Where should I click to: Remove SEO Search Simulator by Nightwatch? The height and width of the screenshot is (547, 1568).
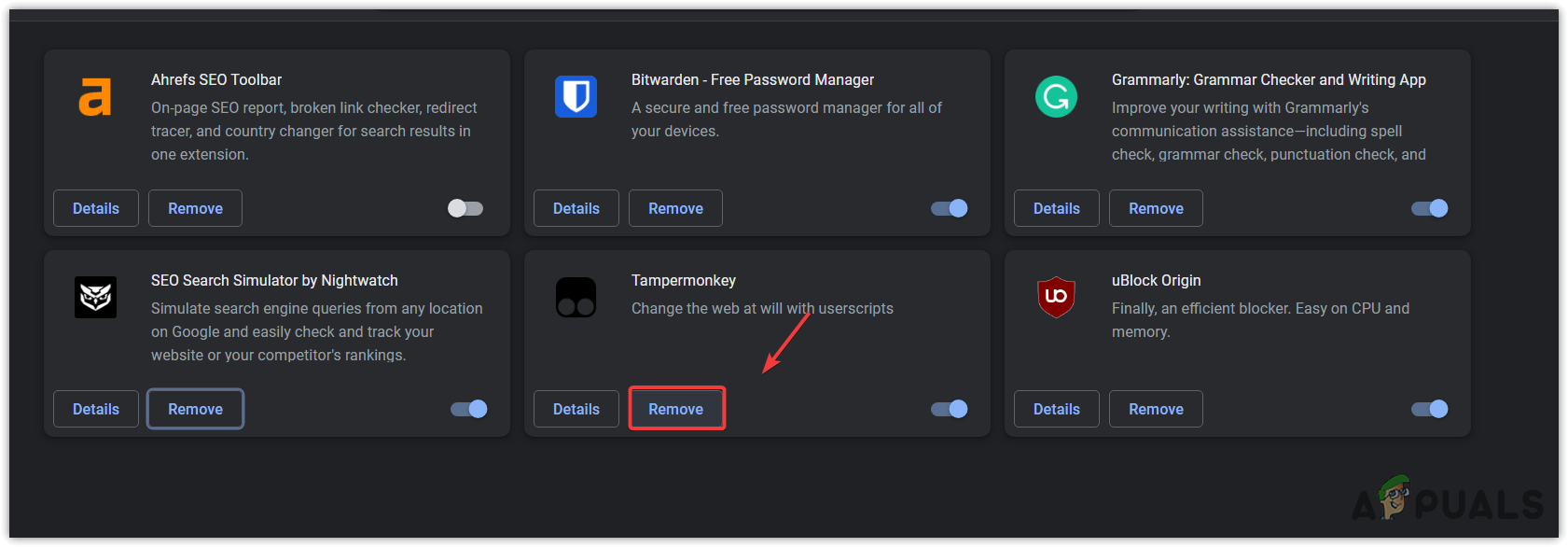195,409
